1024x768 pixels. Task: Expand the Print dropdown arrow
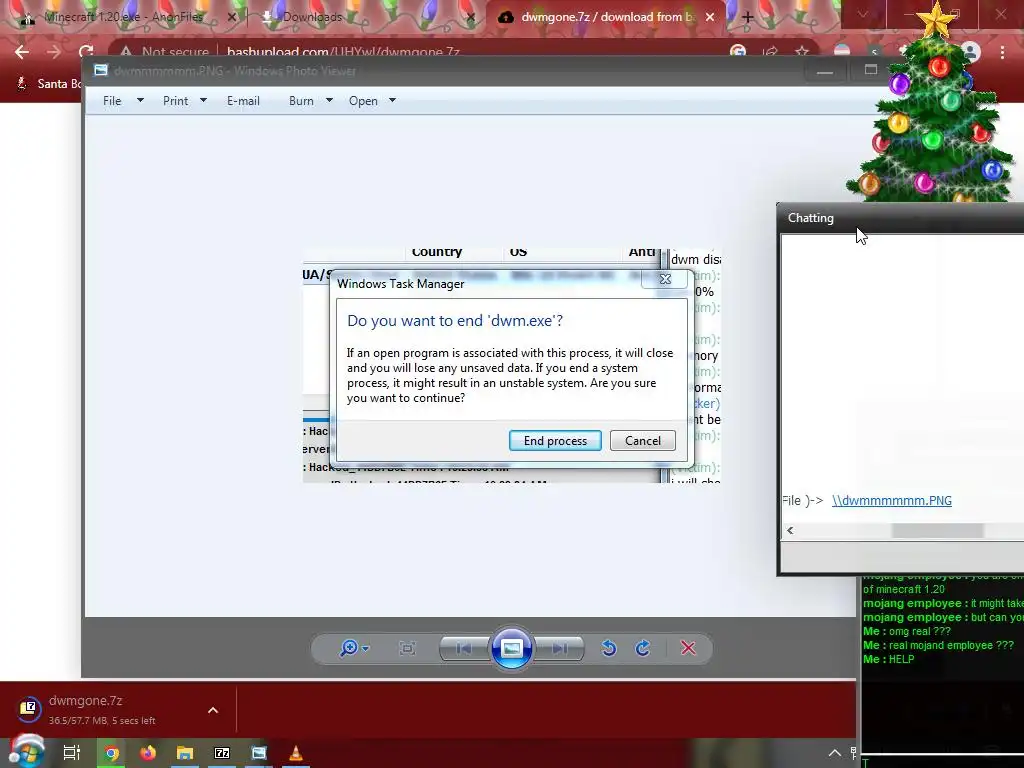203,101
